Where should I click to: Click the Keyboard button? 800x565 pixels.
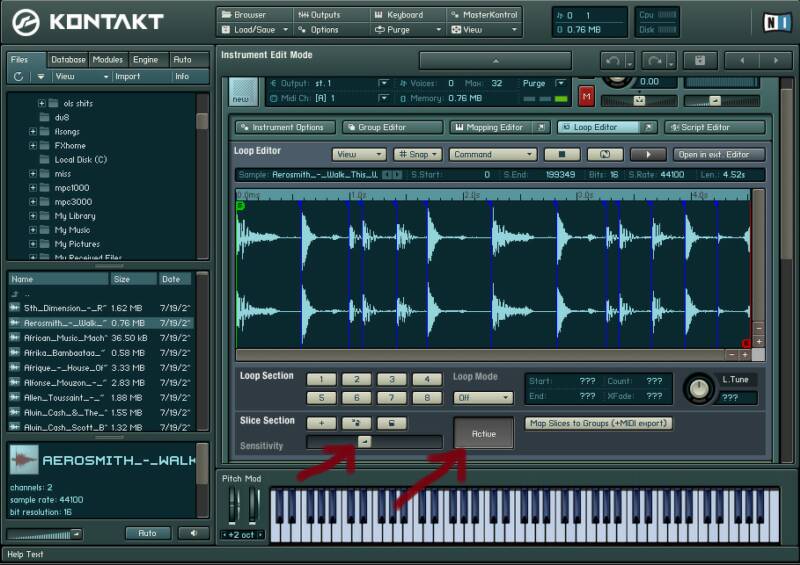tap(407, 15)
